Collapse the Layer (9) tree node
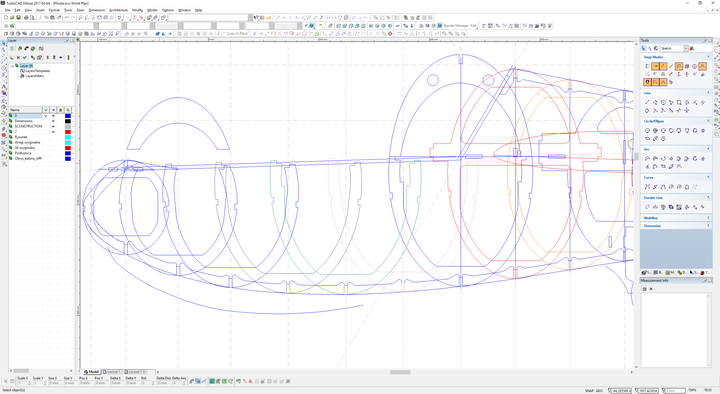The width and height of the screenshot is (720, 394). point(12,66)
